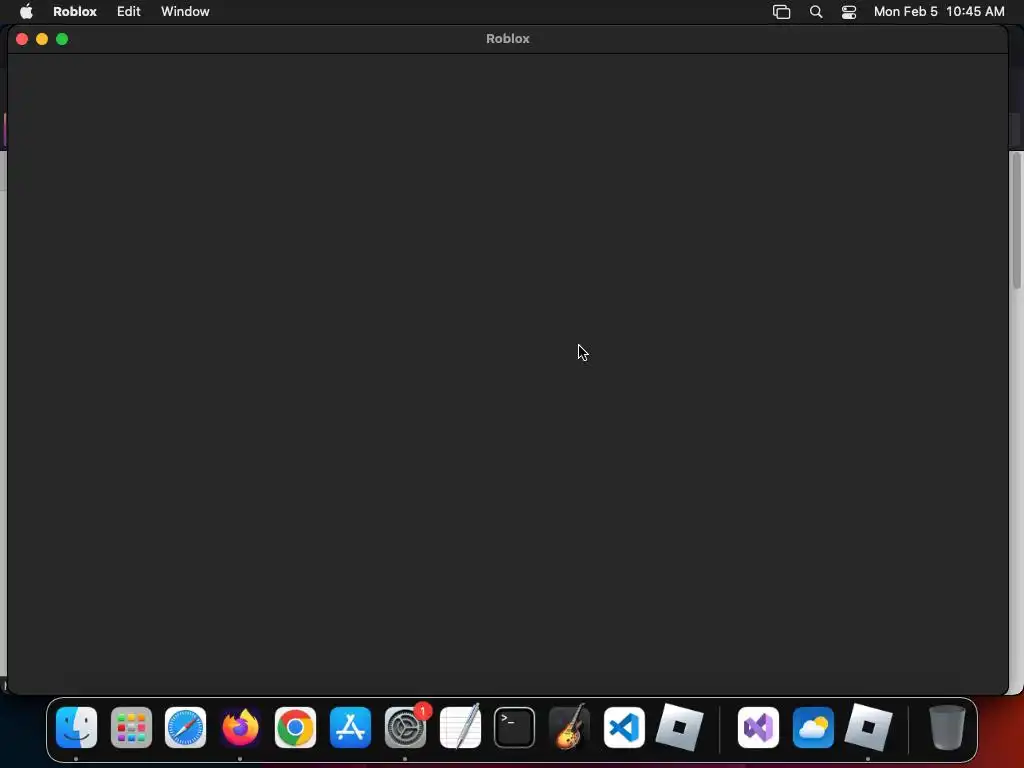The width and height of the screenshot is (1024, 768).
Task: Minimize the Roblox window
Action: 42,39
